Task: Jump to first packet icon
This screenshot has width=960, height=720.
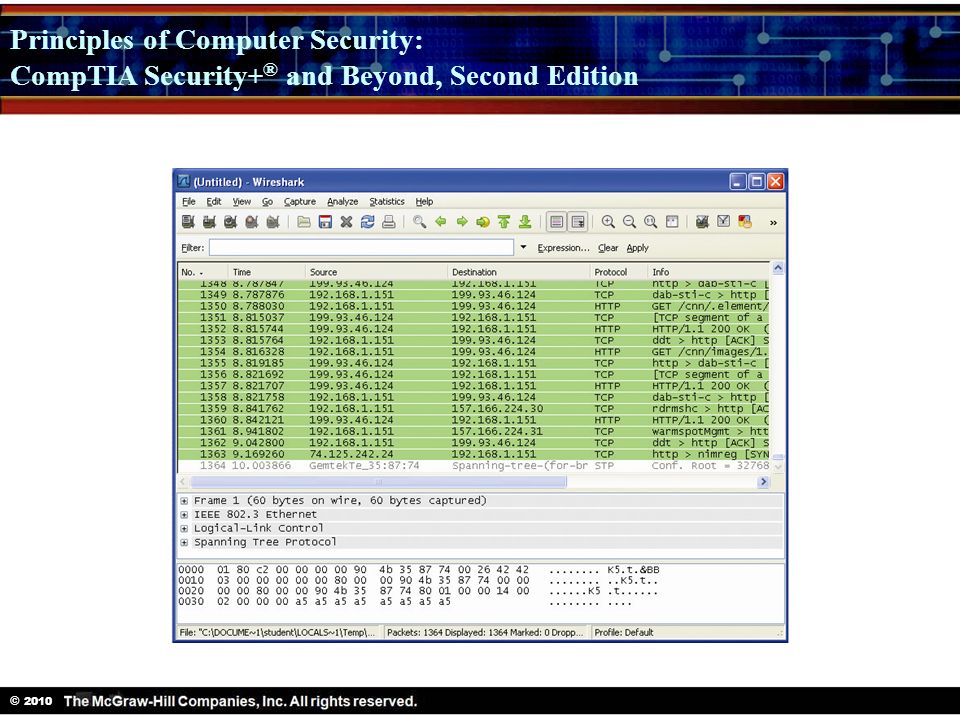Action: [x=504, y=222]
